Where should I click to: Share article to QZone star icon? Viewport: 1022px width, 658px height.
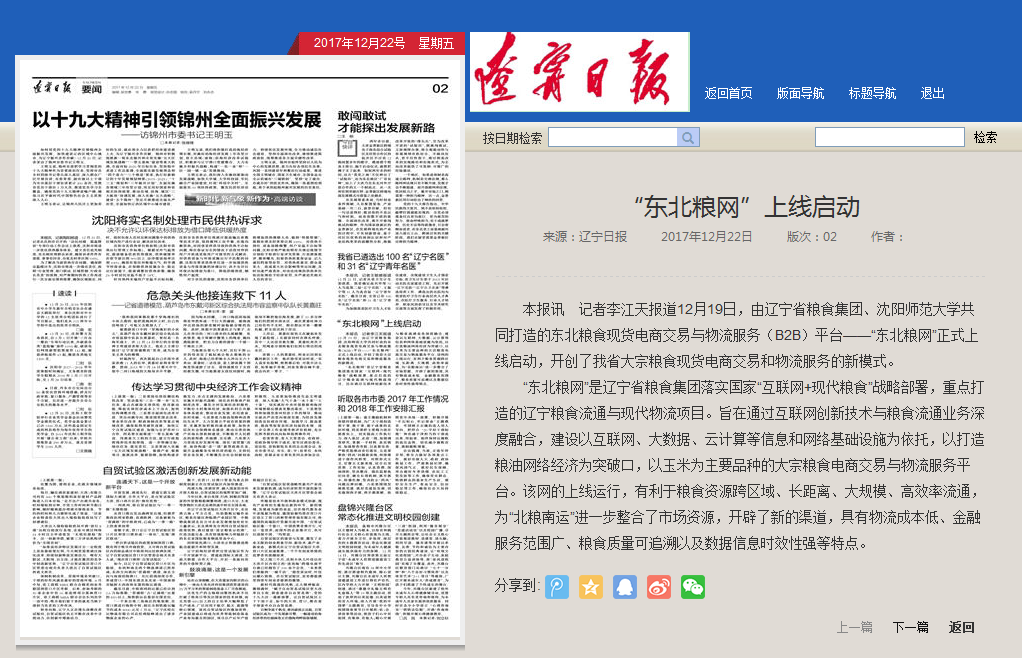591,587
